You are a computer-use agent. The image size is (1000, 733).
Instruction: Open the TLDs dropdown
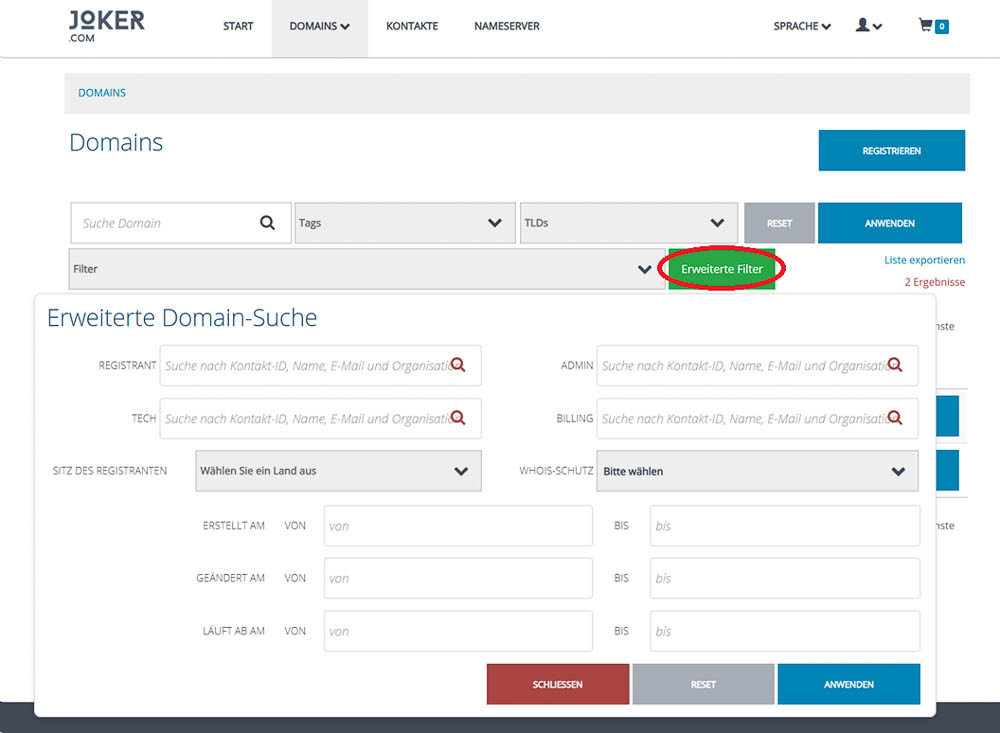click(627, 223)
